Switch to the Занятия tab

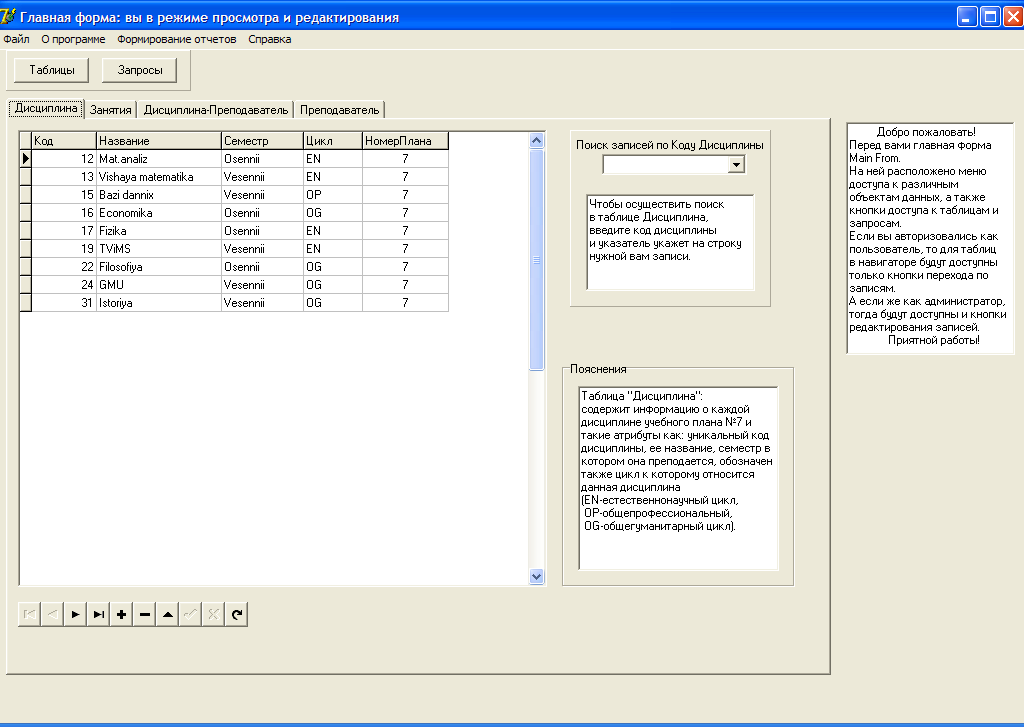110,110
